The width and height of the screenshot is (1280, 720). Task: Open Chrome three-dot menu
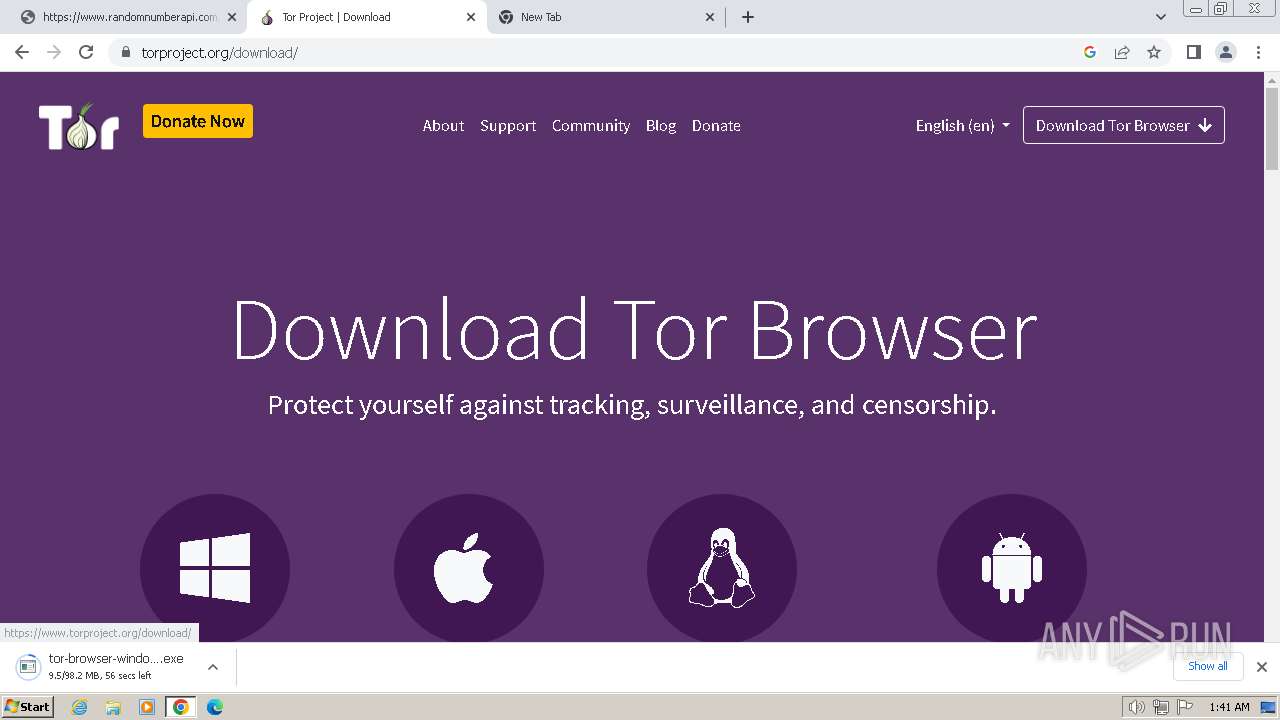(x=1259, y=52)
